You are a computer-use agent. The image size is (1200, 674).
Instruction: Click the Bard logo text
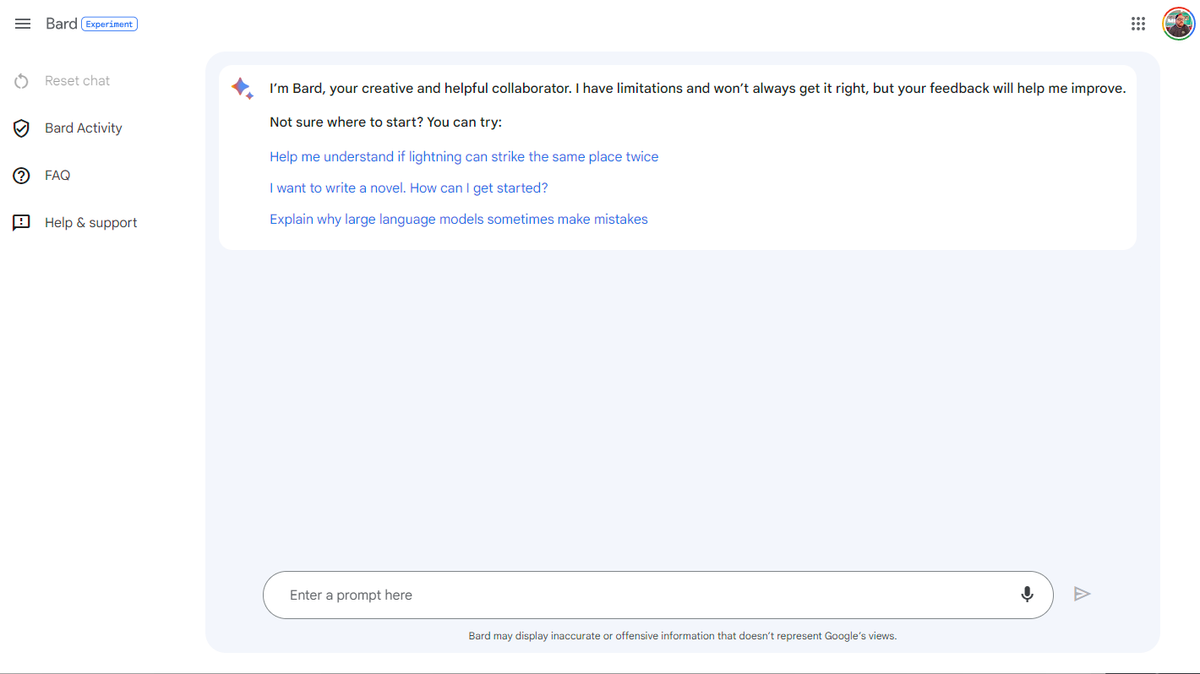61,24
